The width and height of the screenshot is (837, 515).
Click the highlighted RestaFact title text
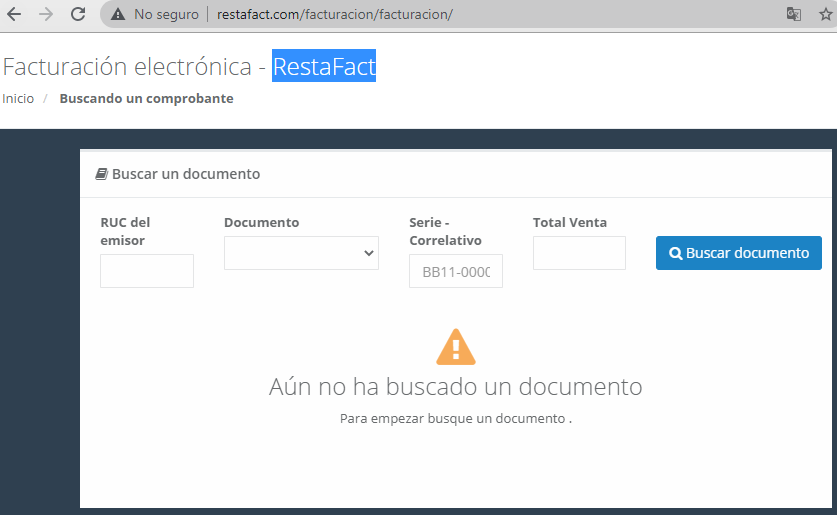click(324, 66)
